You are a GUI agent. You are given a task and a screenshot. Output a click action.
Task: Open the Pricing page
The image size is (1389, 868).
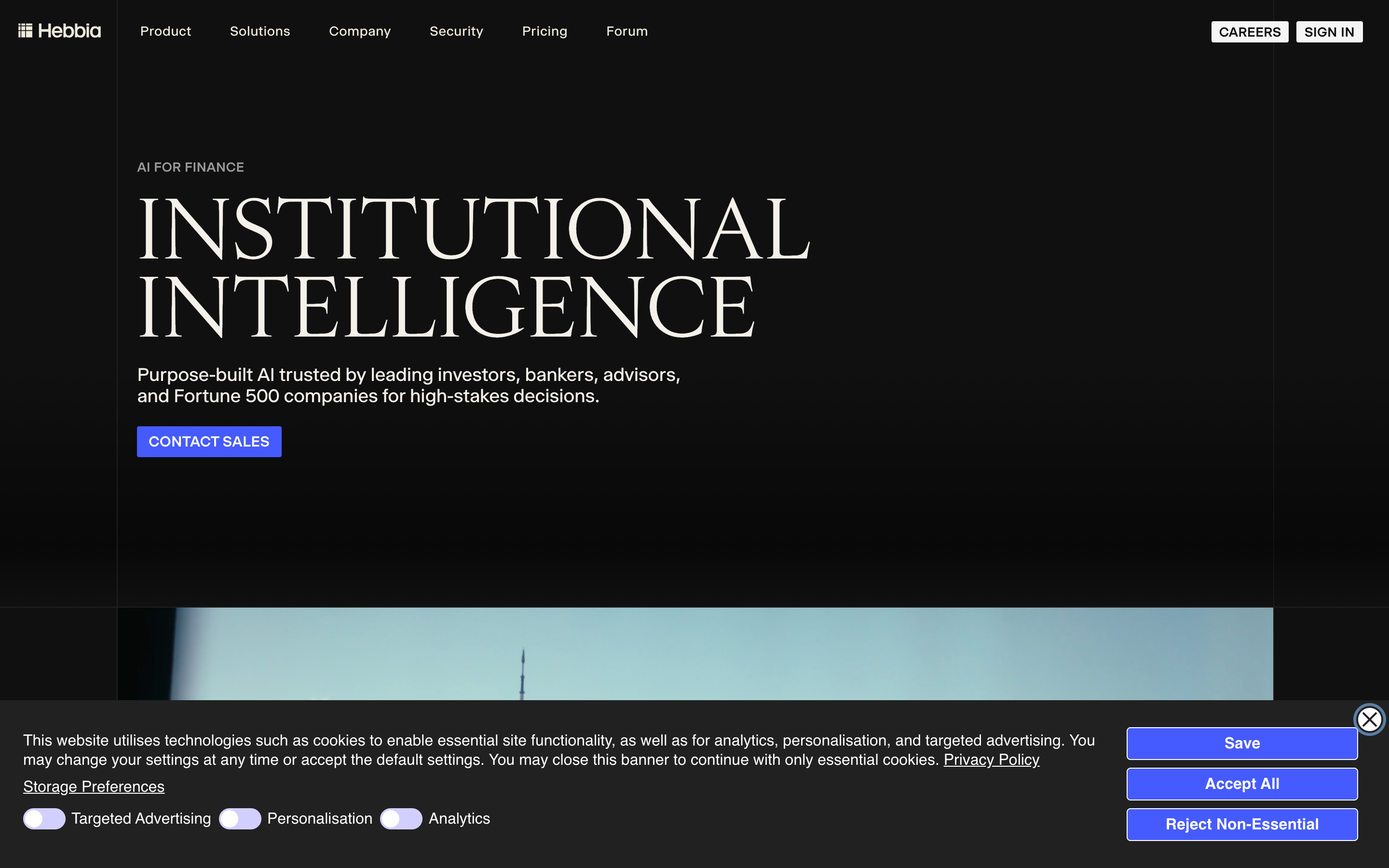coord(545,31)
